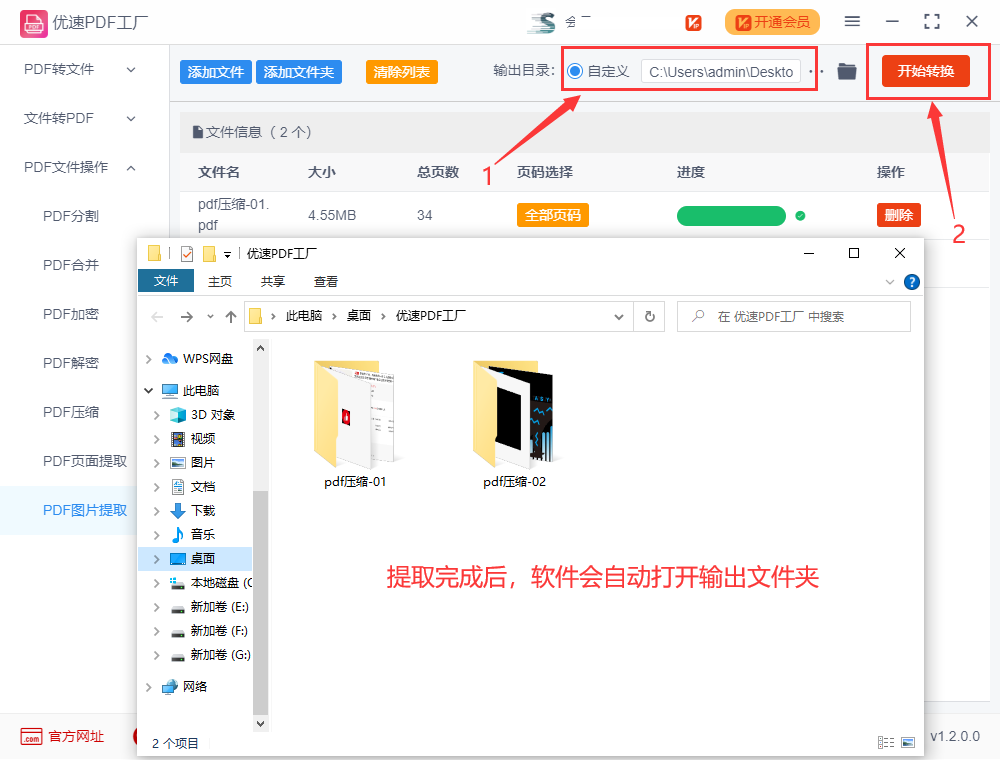Screen dimensions: 1000x760
Task: Select PDF合并 in the sidebar
Action: click(x=71, y=265)
